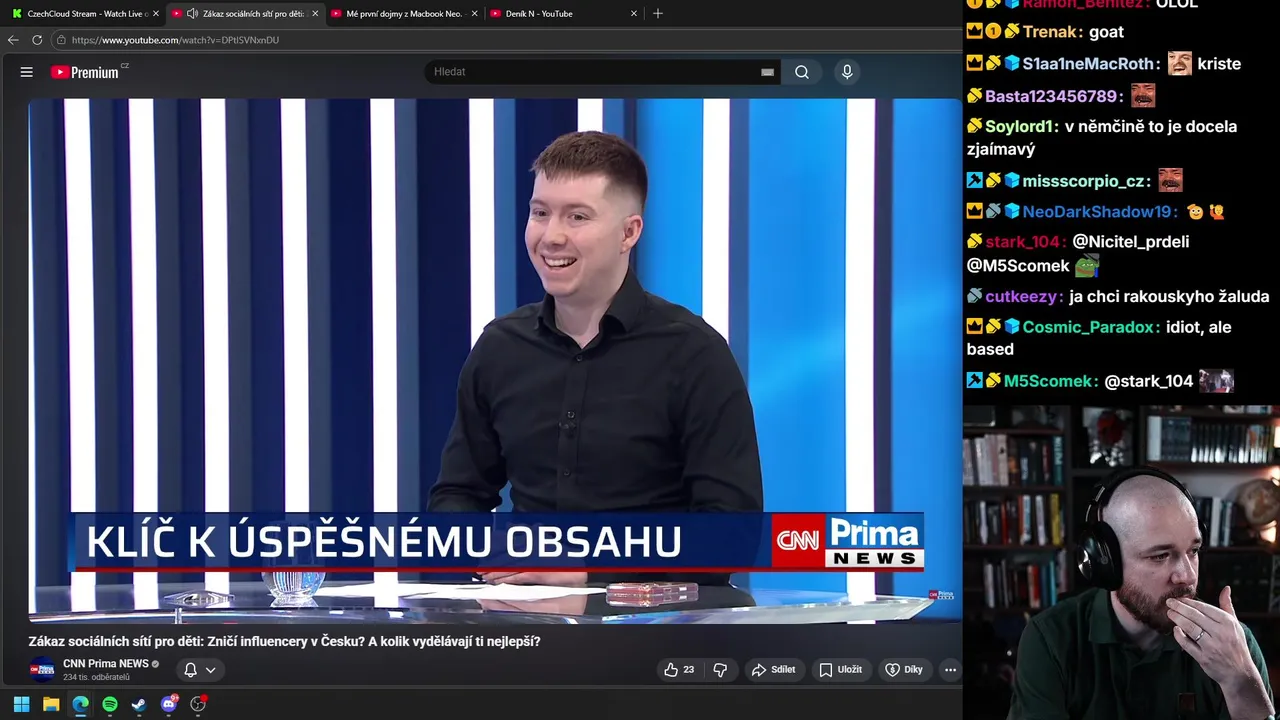Open the Windows Start menu
Image resolution: width=1280 pixels, height=720 pixels.
pyautogui.click(x=21, y=704)
